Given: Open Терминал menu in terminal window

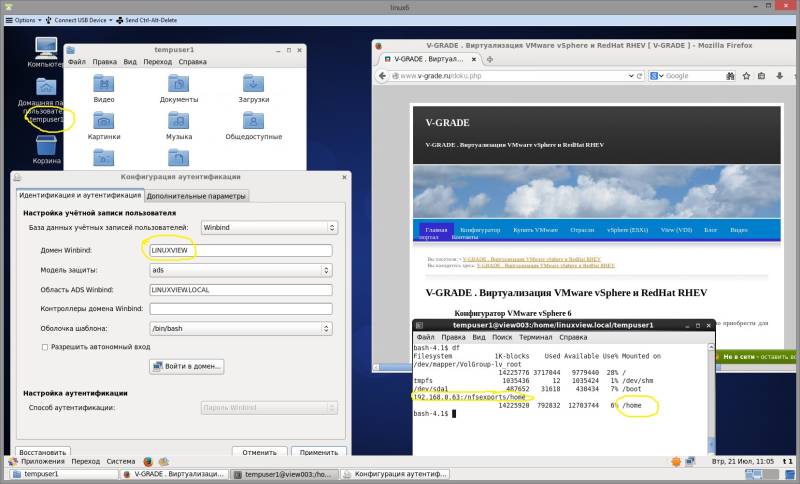Looking at the screenshot, I should [535, 337].
